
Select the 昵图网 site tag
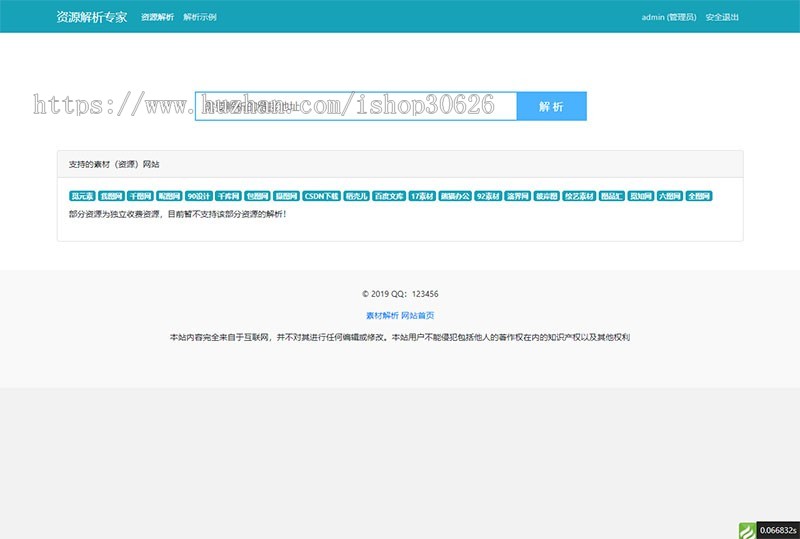tap(169, 196)
